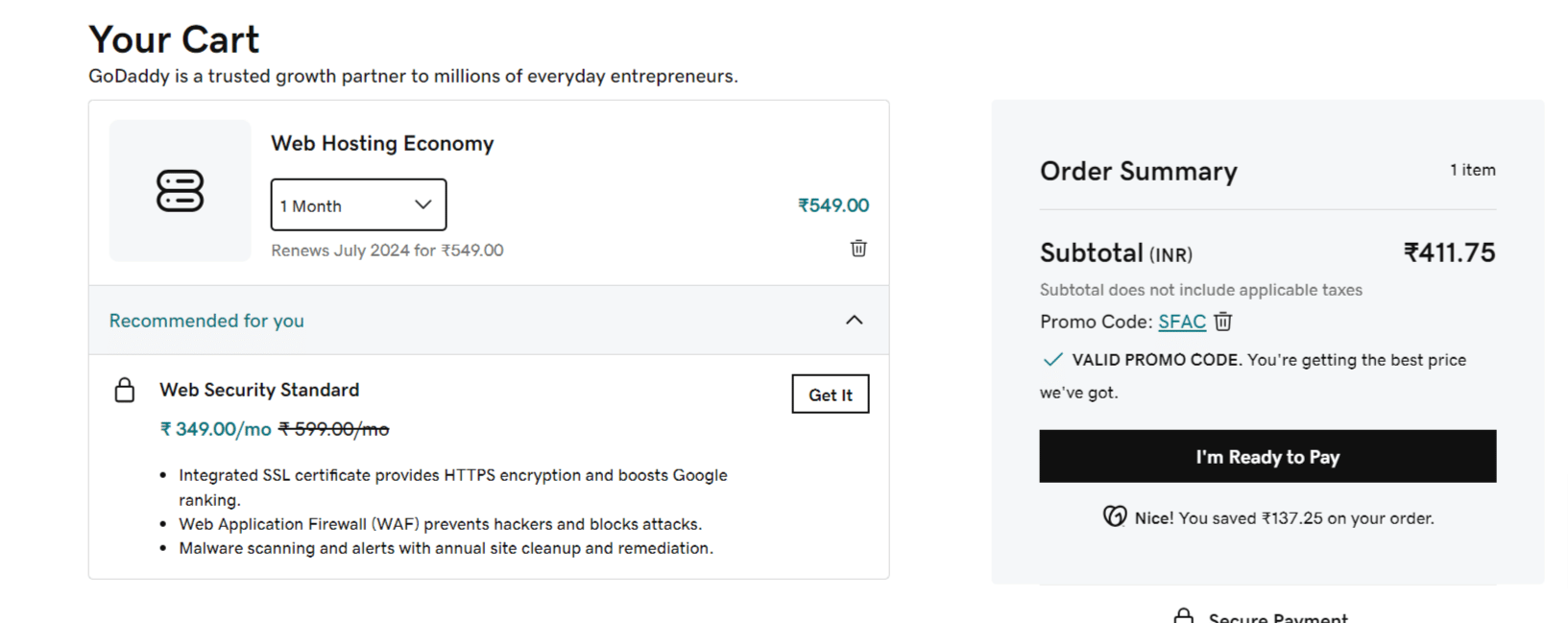Open the SFAC promo code link

[1181, 322]
